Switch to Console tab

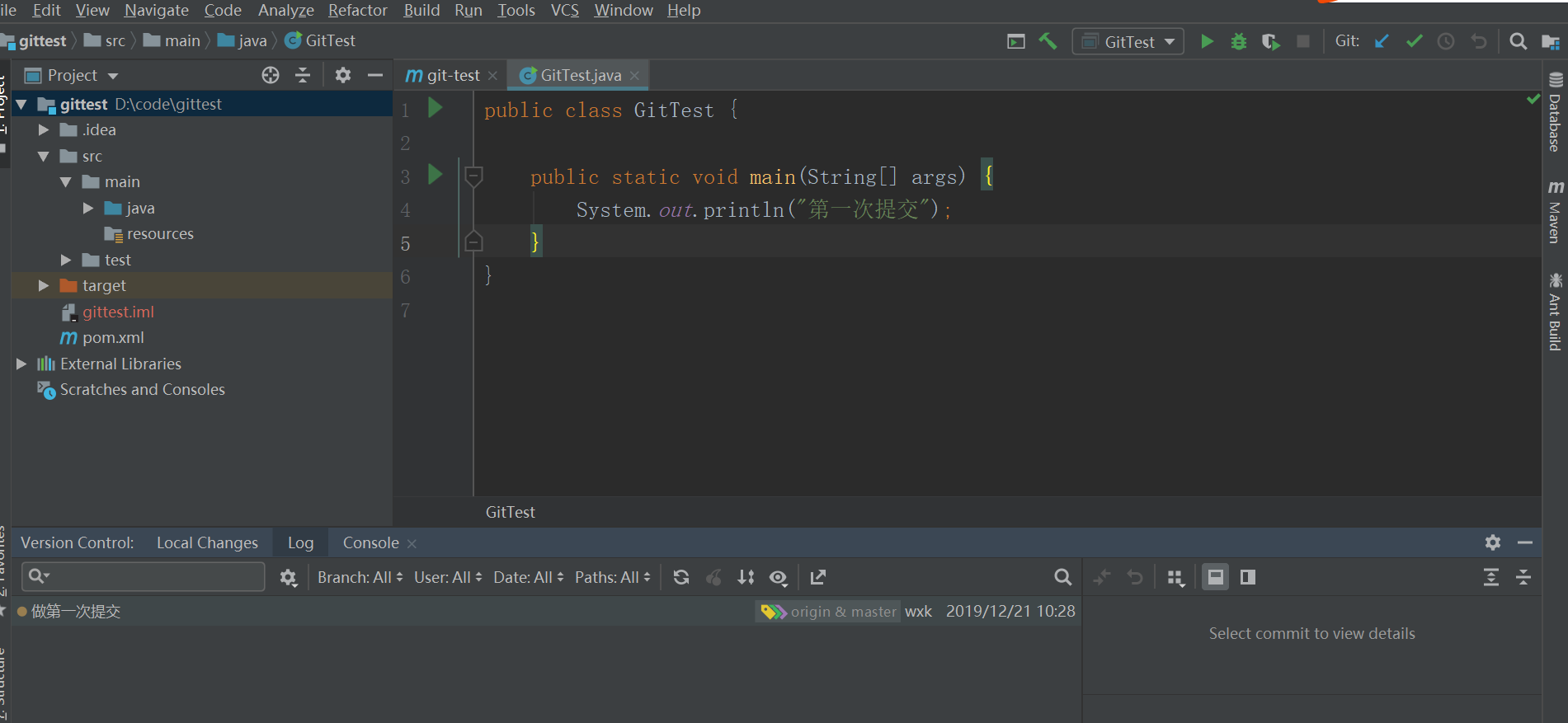[371, 542]
